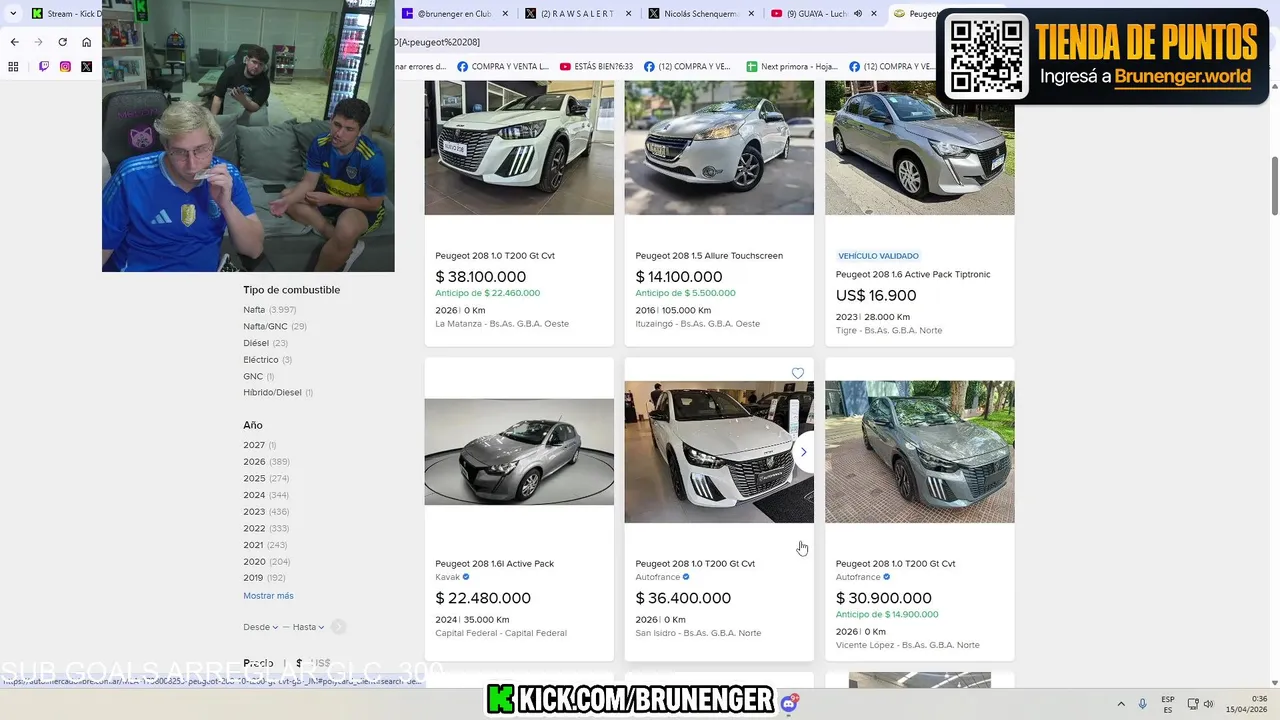Close the R A W S A L E R T tab
The height and width of the screenshot is (720, 1280).
(x=627, y=14)
